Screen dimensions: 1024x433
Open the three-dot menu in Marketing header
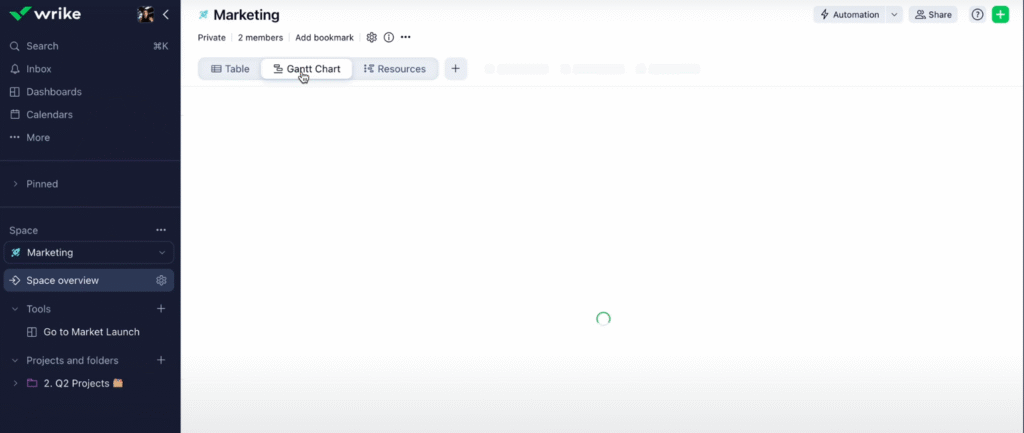tap(406, 37)
